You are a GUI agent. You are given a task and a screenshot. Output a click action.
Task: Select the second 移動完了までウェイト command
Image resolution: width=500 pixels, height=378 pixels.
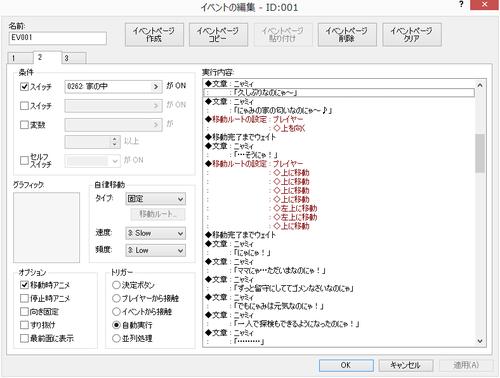pos(339,235)
